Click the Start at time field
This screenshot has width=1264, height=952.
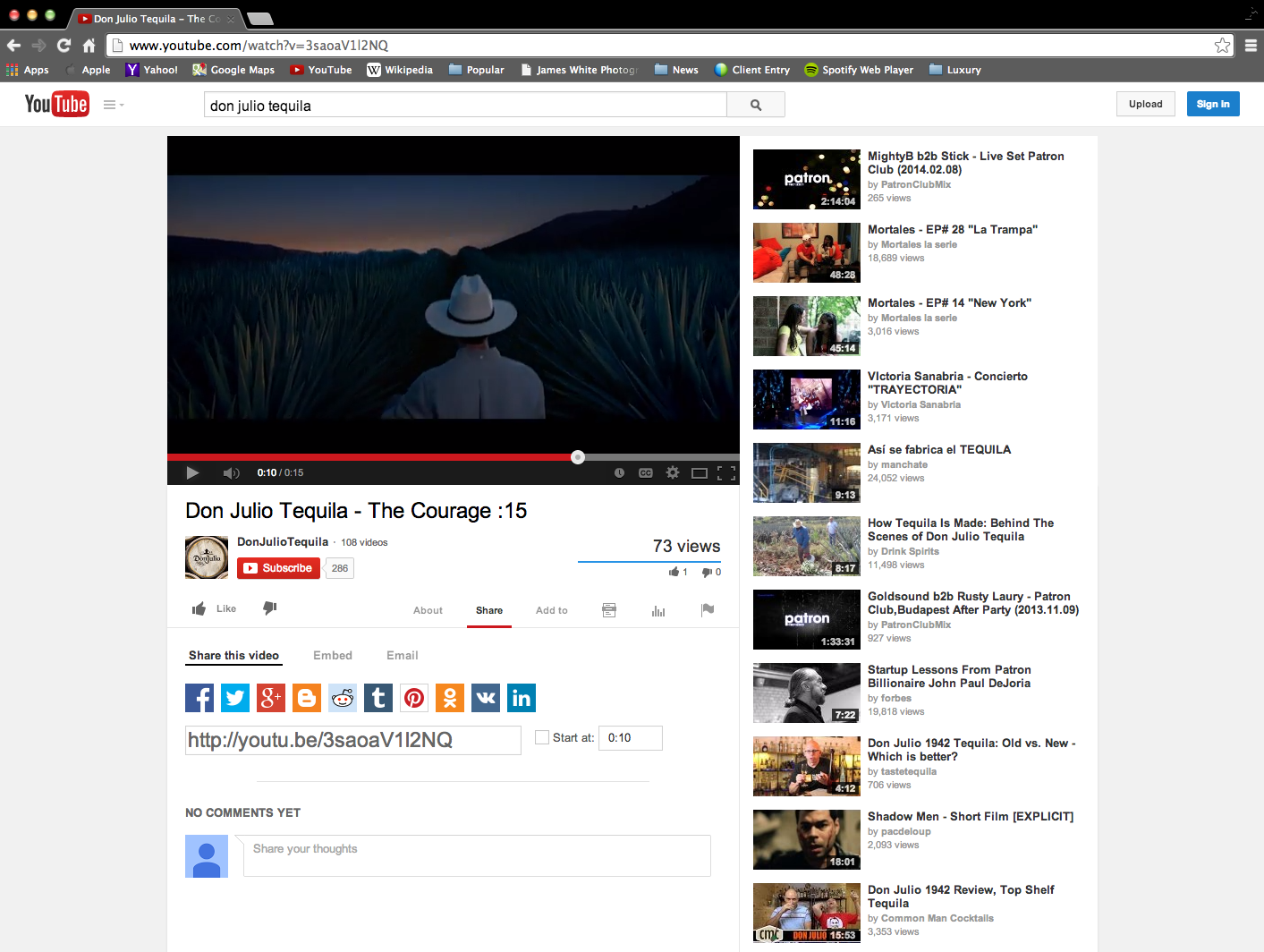(631, 738)
